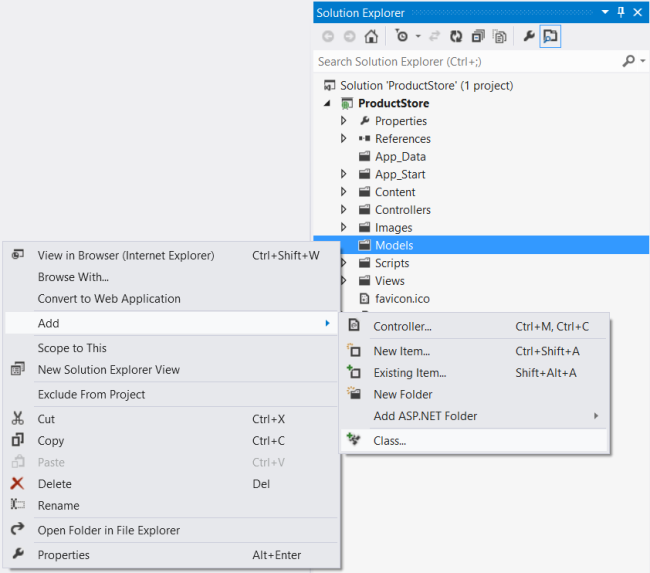The height and width of the screenshot is (573, 650).
Task: Select the favicon.ico file in the tree
Action: [x=402, y=298]
